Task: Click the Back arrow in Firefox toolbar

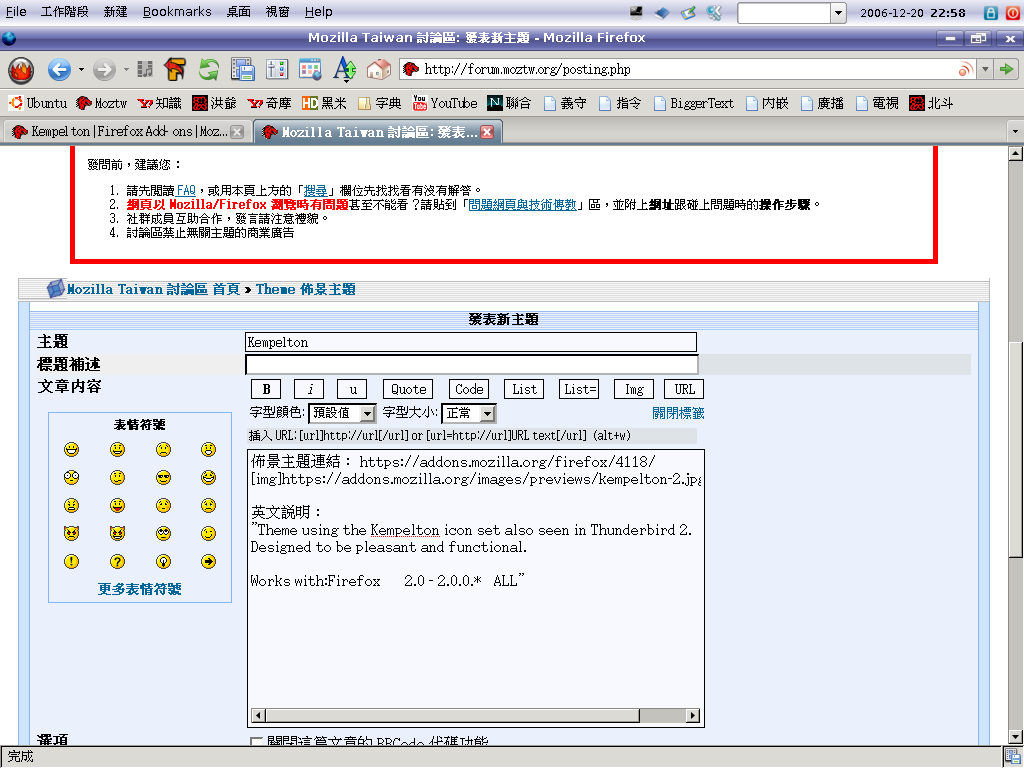Action: tap(59, 69)
